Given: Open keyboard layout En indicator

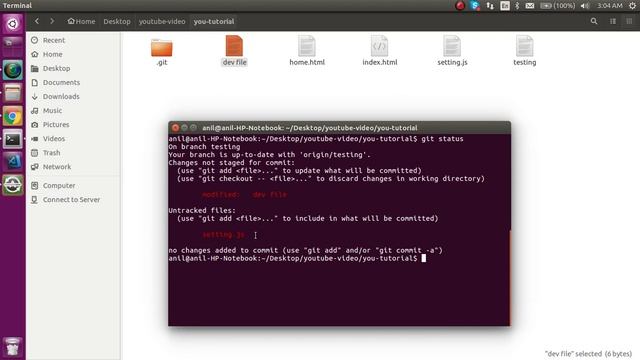Looking at the screenshot, I should (505, 6).
